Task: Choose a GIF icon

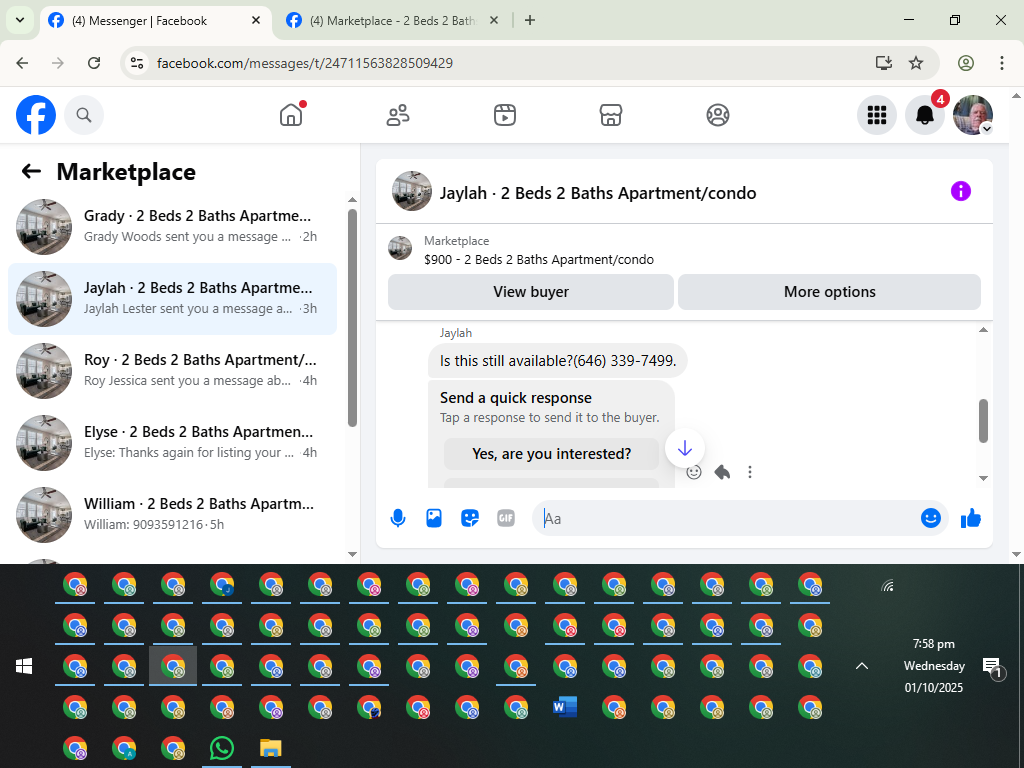Action: [505, 519]
